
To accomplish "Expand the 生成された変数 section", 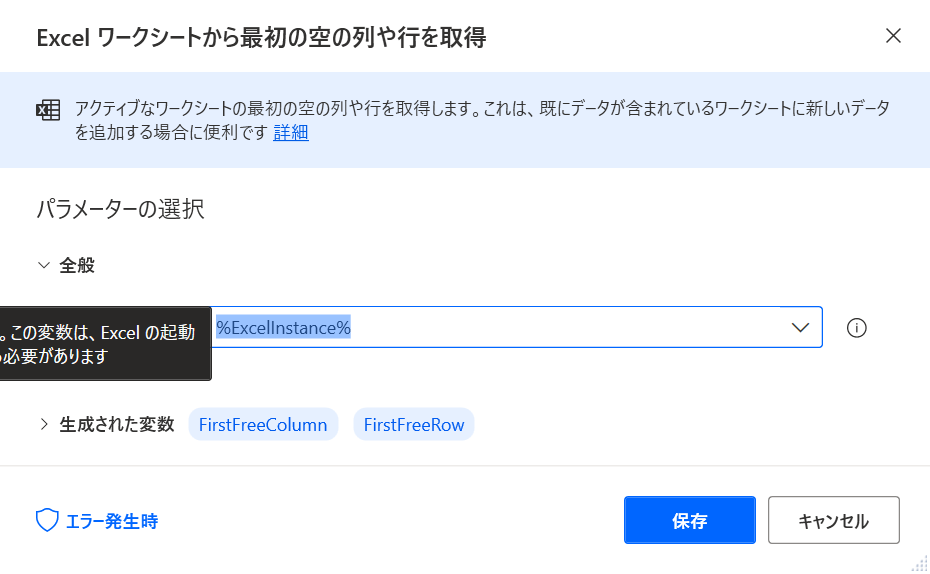I will coord(44,424).
